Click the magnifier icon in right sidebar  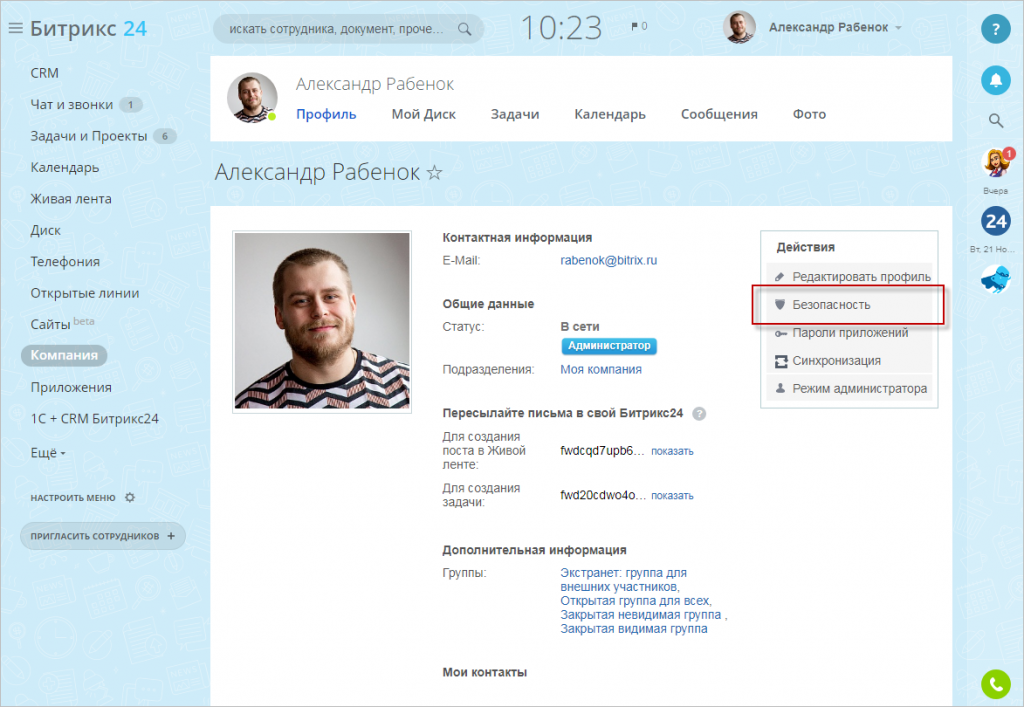(995, 120)
